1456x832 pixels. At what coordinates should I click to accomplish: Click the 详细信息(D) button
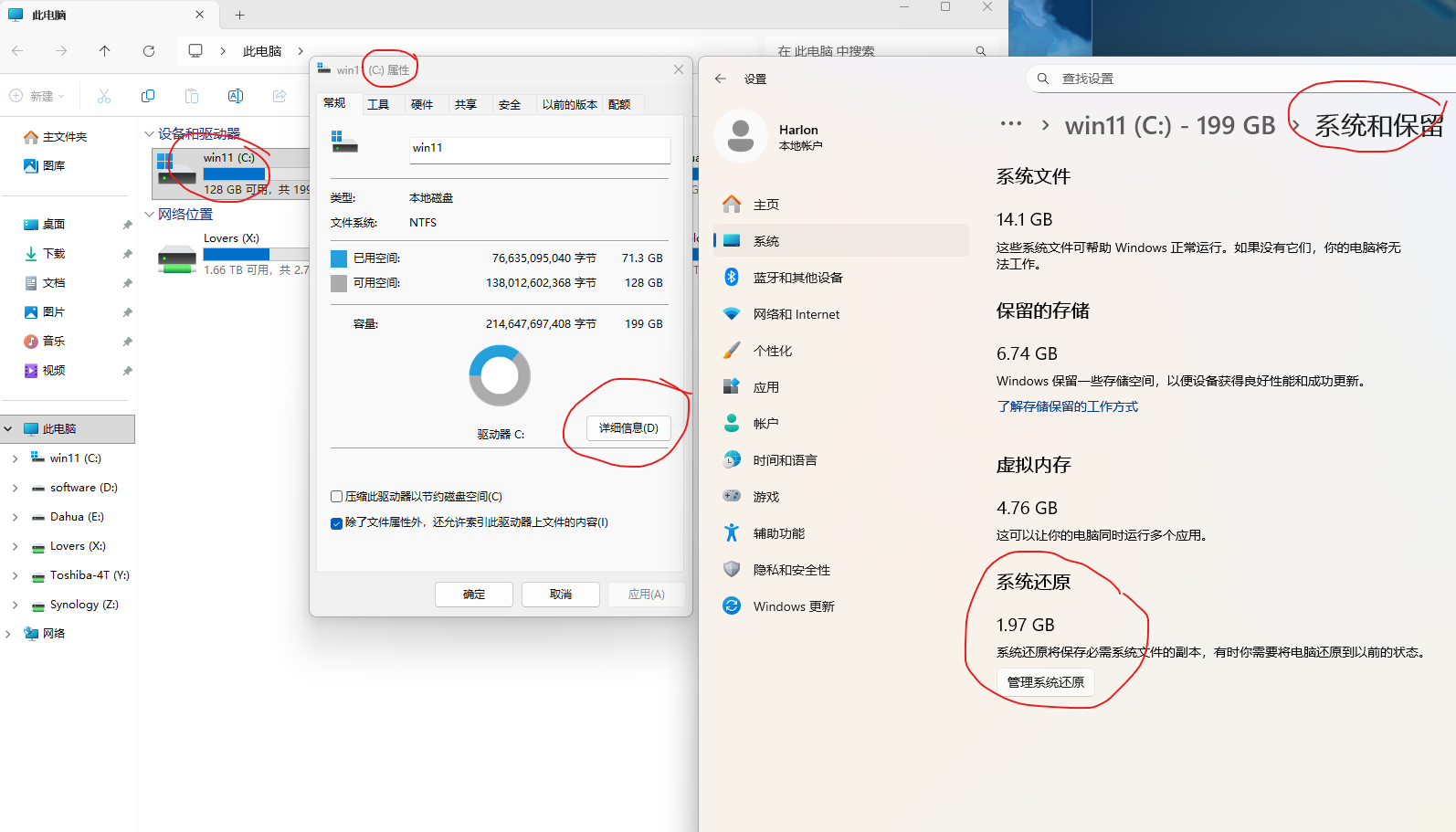tap(628, 428)
